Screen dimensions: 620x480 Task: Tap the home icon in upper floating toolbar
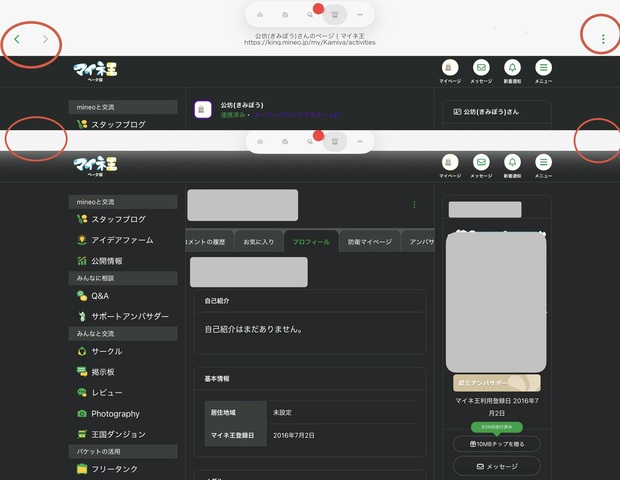click(x=260, y=15)
